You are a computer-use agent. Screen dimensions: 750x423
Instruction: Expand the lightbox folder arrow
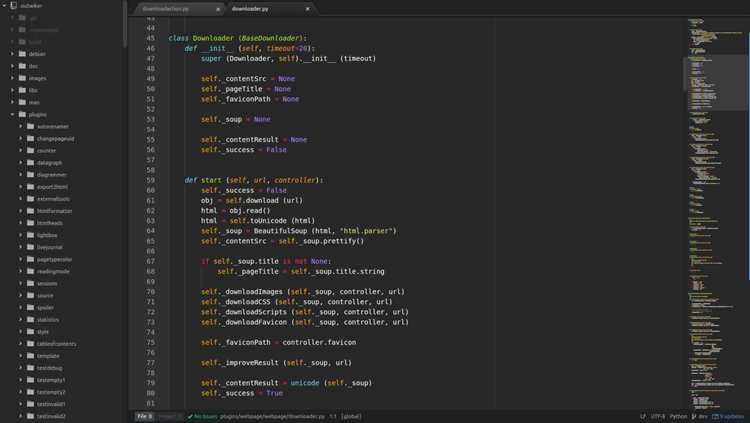click(21, 235)
